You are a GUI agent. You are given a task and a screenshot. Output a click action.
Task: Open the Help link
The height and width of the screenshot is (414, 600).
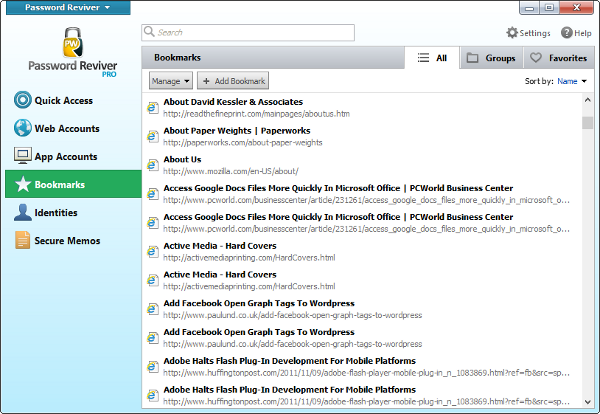(576, 33)
